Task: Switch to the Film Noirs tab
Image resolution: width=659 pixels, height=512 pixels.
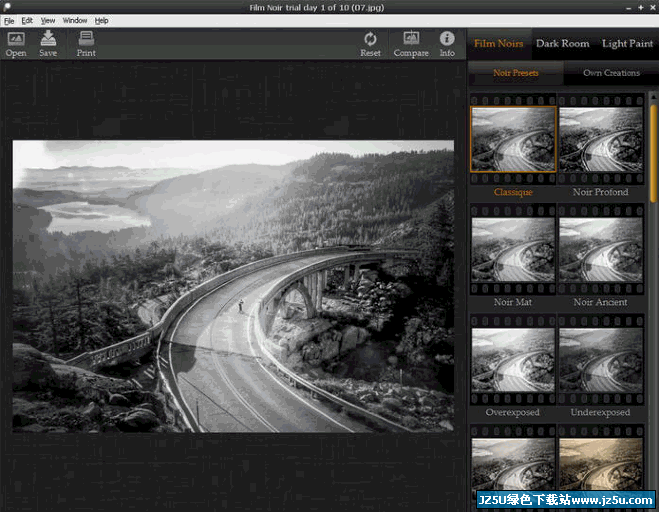Action: click(x=499, y=43)
